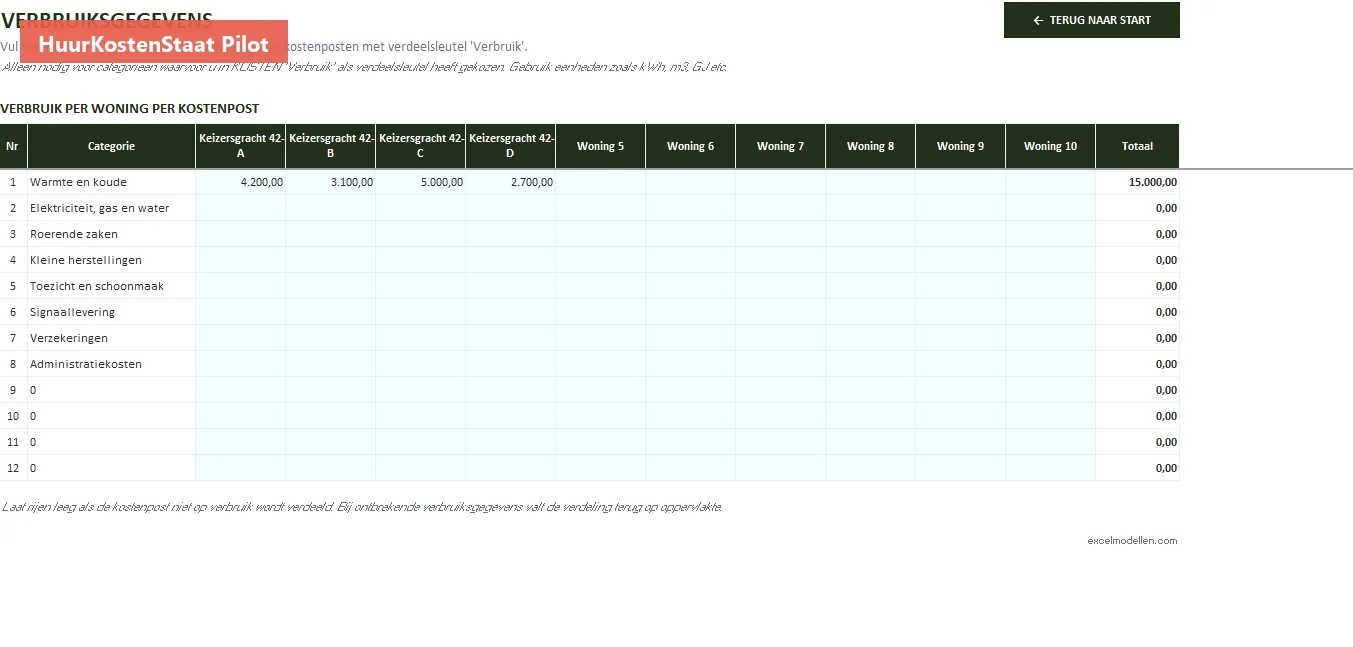Click the Woning 6 column header
This screenshot has height=647, width=1353.
[691, 146]
